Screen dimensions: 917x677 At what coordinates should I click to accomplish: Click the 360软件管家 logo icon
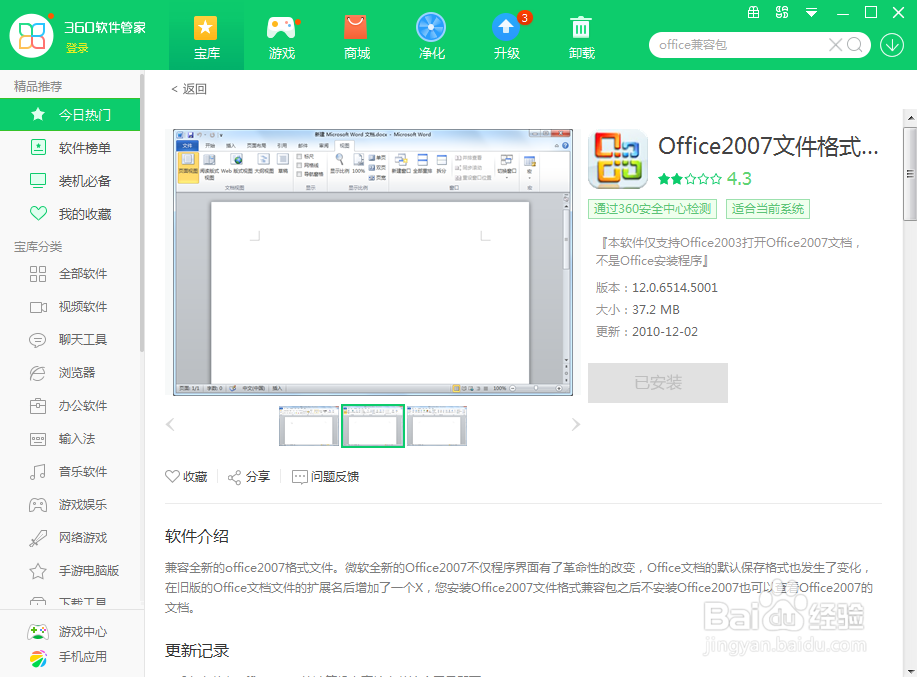32,36
